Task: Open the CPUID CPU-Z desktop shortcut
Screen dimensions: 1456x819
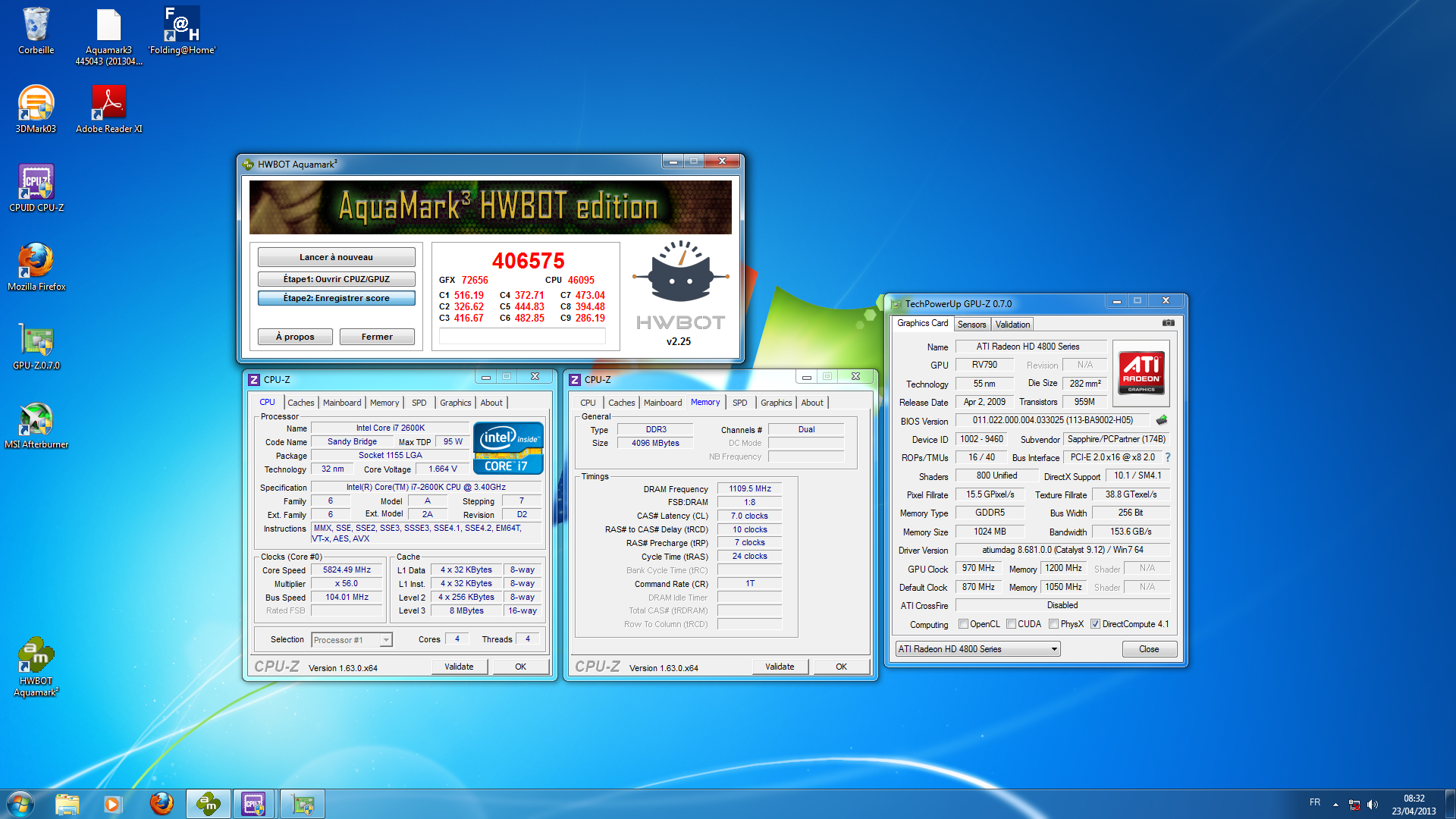Action: pyautogui.click(x=36, y=188)
